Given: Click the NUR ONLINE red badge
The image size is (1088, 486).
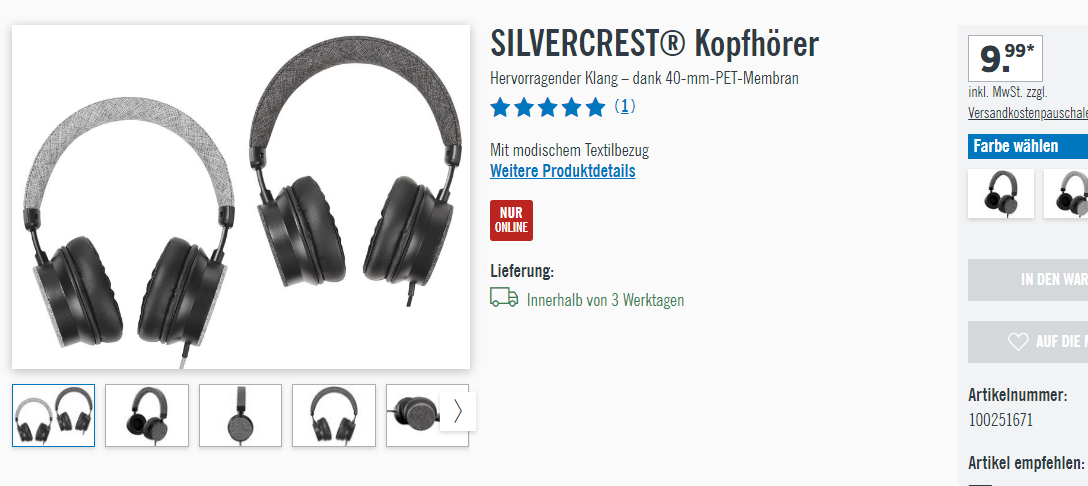Looking at the screenshot, I should 511,220.
